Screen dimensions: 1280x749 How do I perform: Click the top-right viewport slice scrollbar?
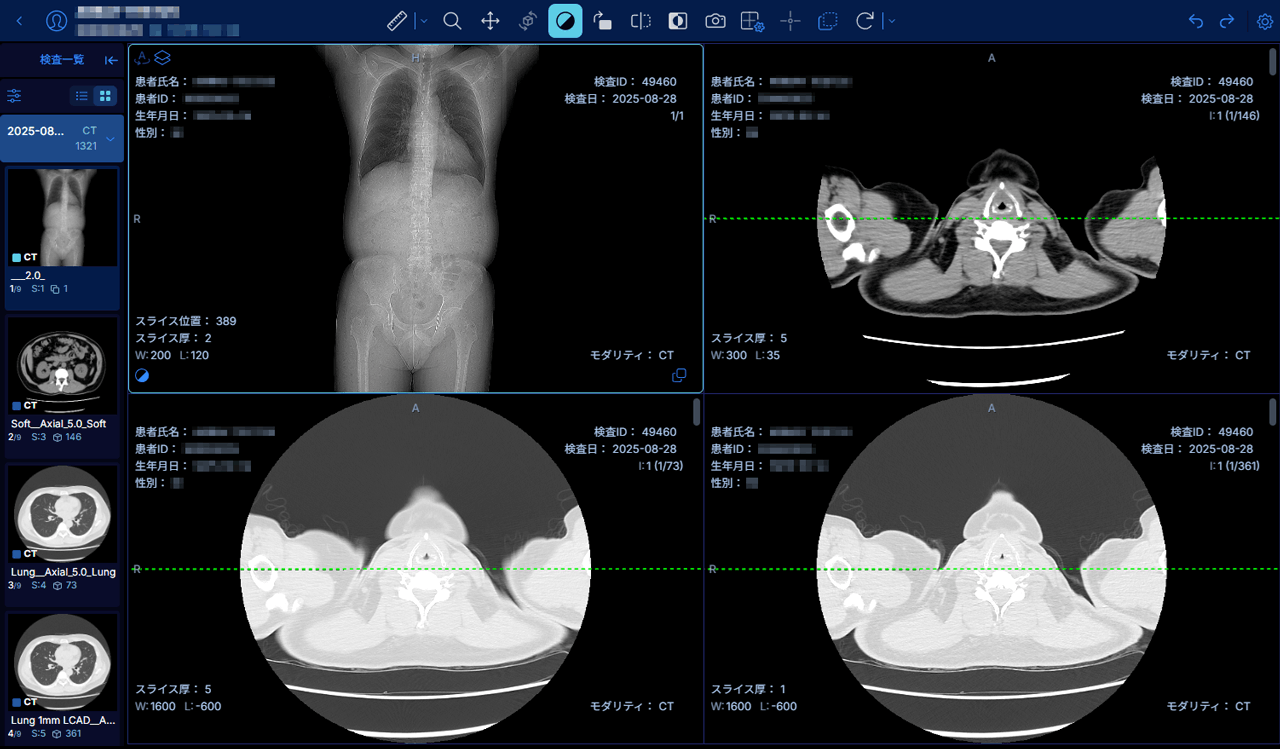pyautogui.click(x=1272, y=60)
